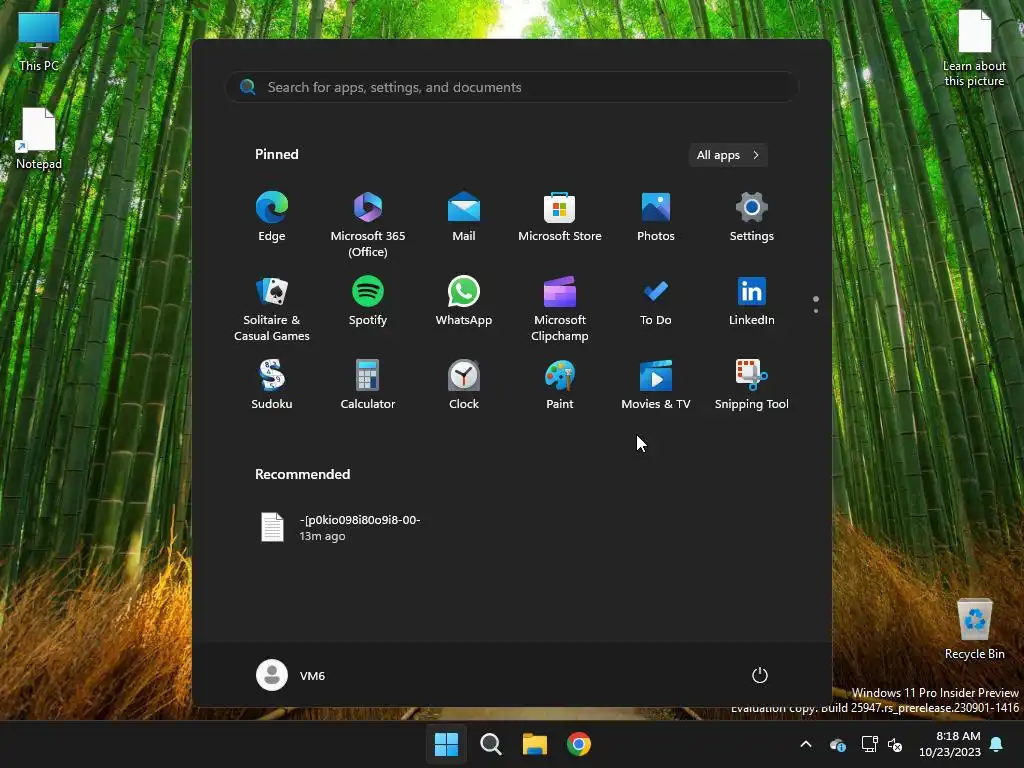Open LinkedIn app
Viewport: 1024px width, 768px height.
pos(752,300)
